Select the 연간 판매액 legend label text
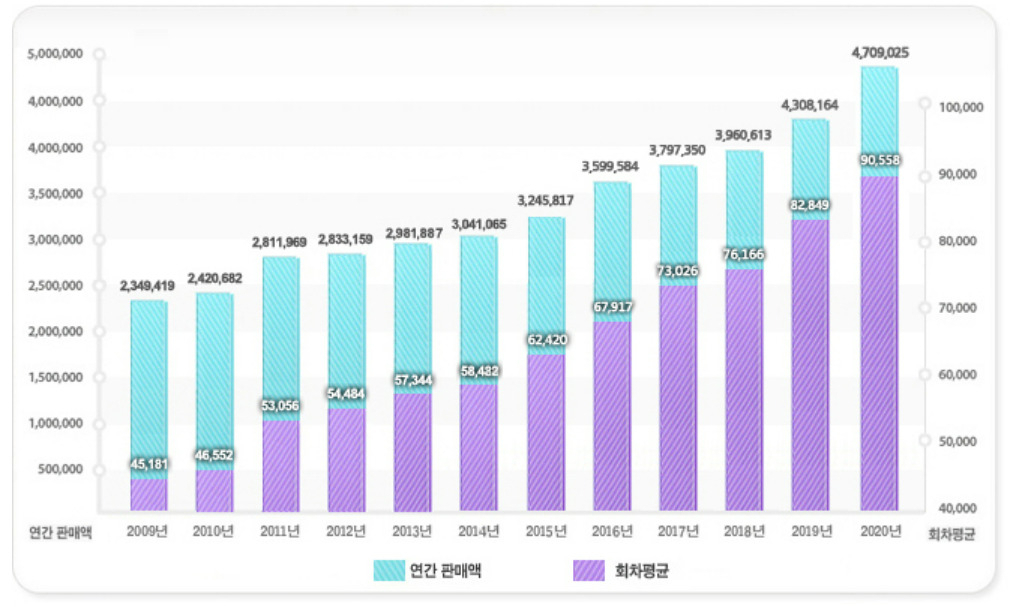This screenshot has width=1010, height=607. tap(446, 570)
